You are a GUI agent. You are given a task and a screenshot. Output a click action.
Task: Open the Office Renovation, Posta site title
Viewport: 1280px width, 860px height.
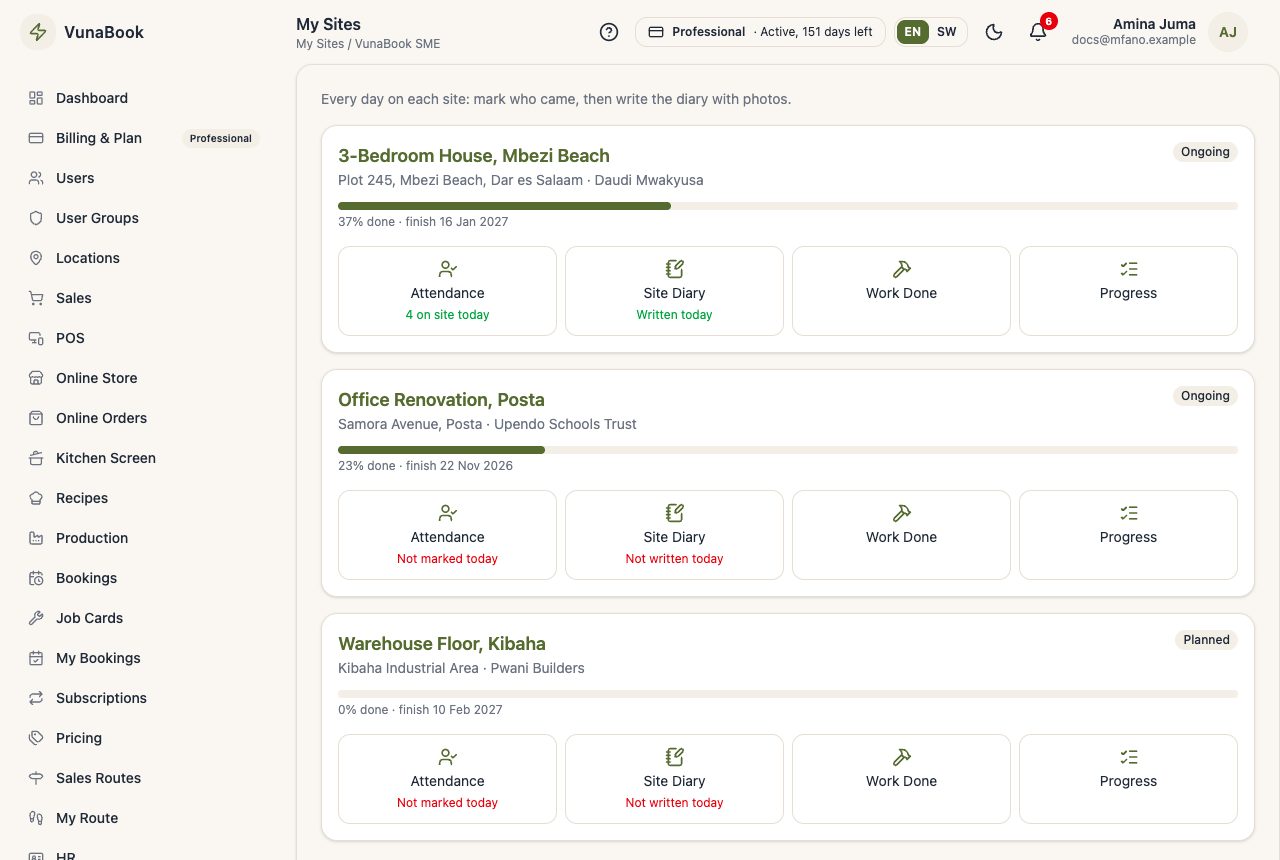click(441, 400)
